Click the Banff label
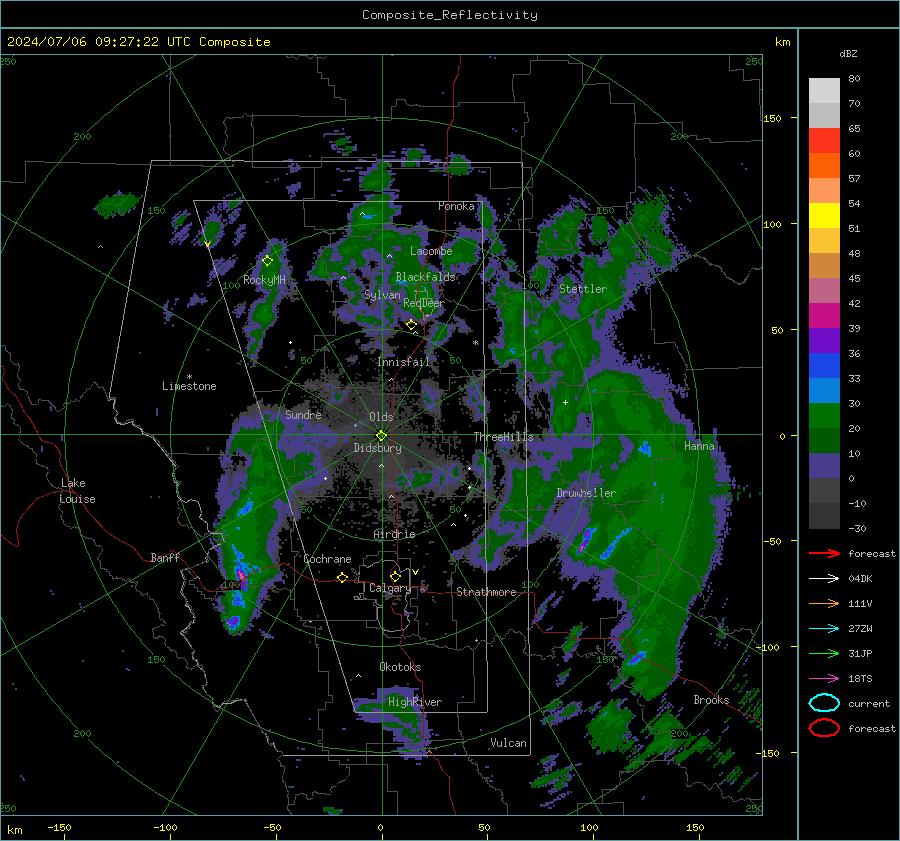The image size is (900, 841). tap(165, 558)
